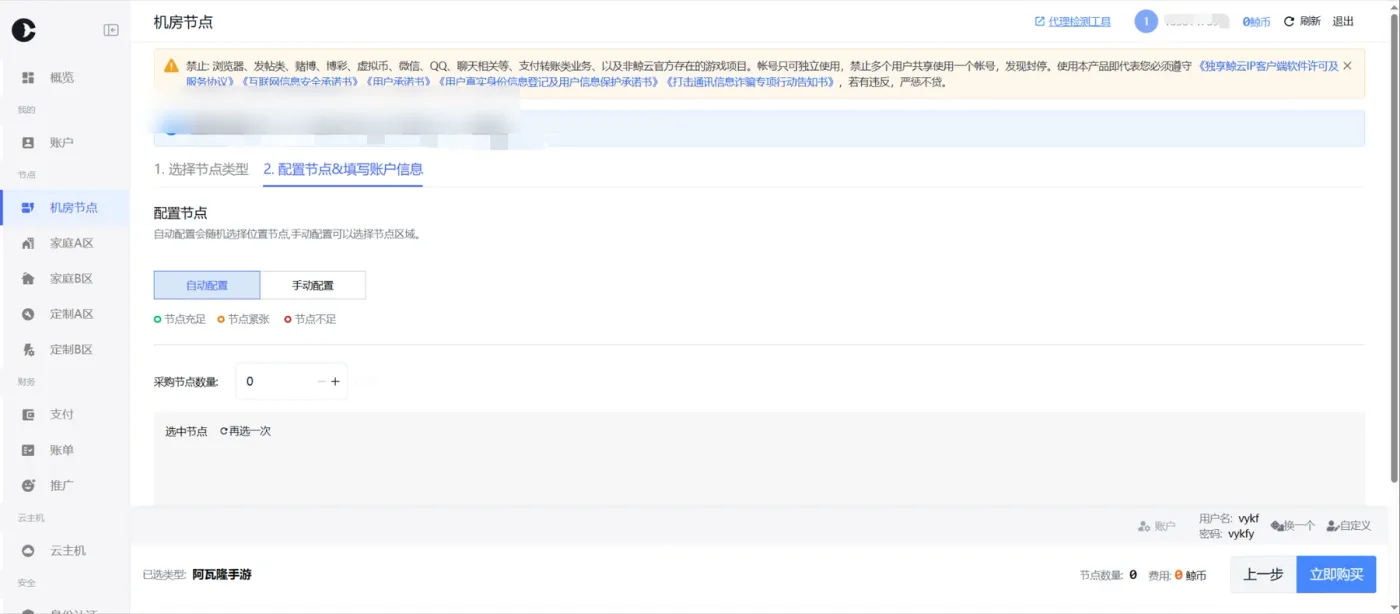Viewport: 1400px width, 614px height.
Task: Open the 代理检测工具 link
Action: click(x=1079, y=21)
